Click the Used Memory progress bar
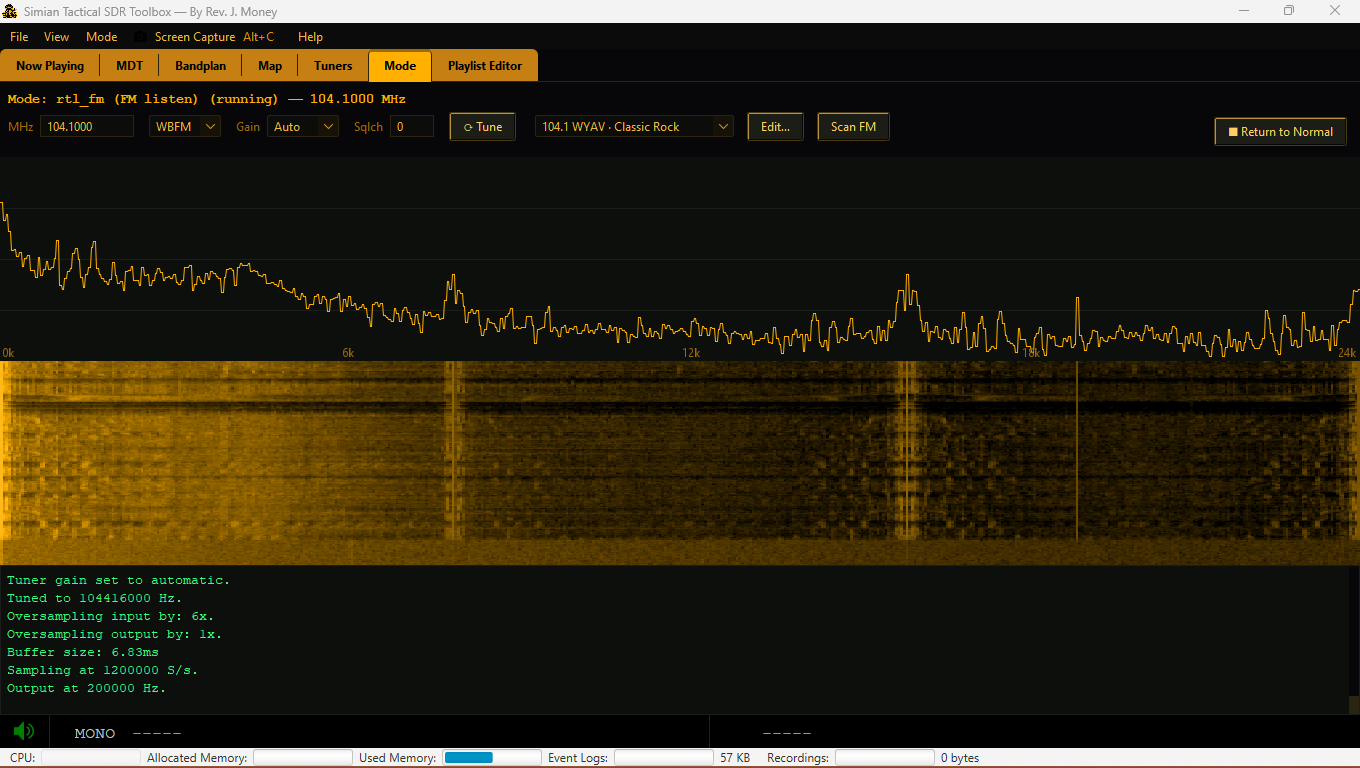1360x768 pixels. click(x=492, y=758)
